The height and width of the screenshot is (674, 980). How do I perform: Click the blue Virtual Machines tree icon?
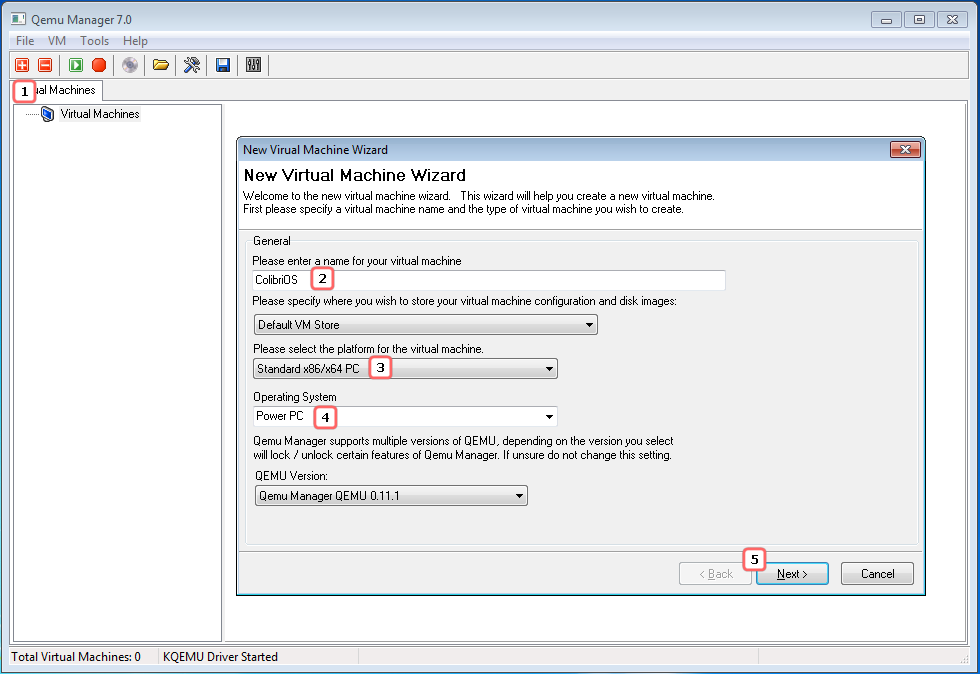point(48,114)
